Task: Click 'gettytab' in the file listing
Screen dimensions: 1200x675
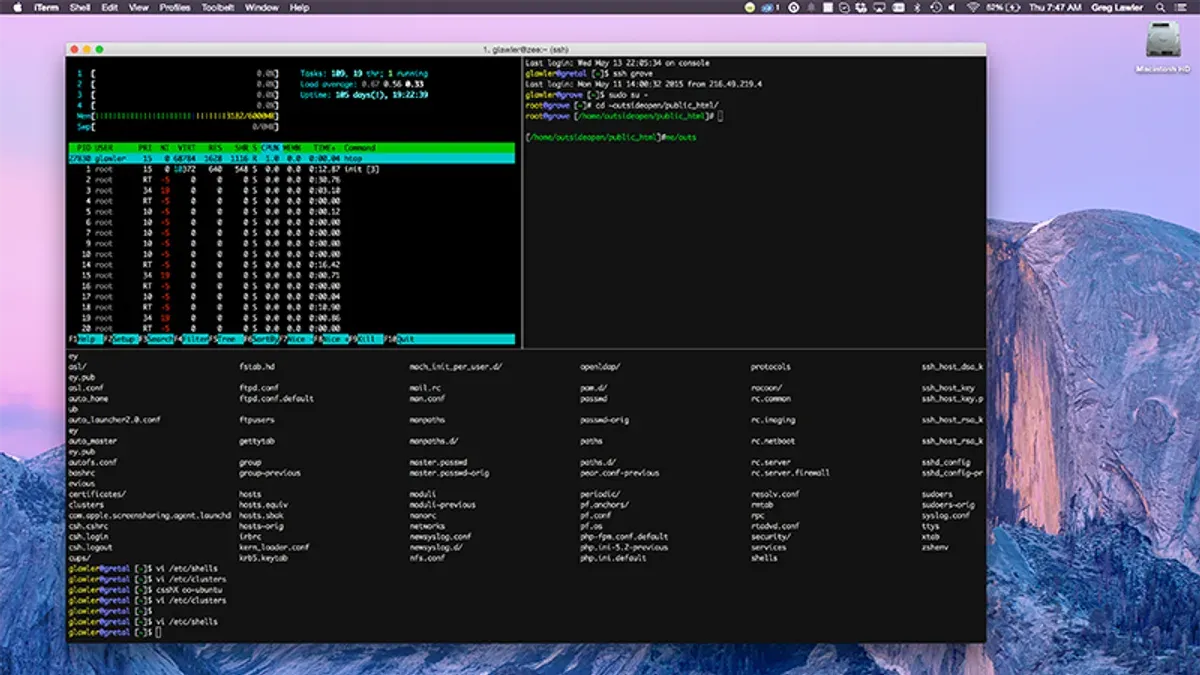Action: (x=256, y=441)
